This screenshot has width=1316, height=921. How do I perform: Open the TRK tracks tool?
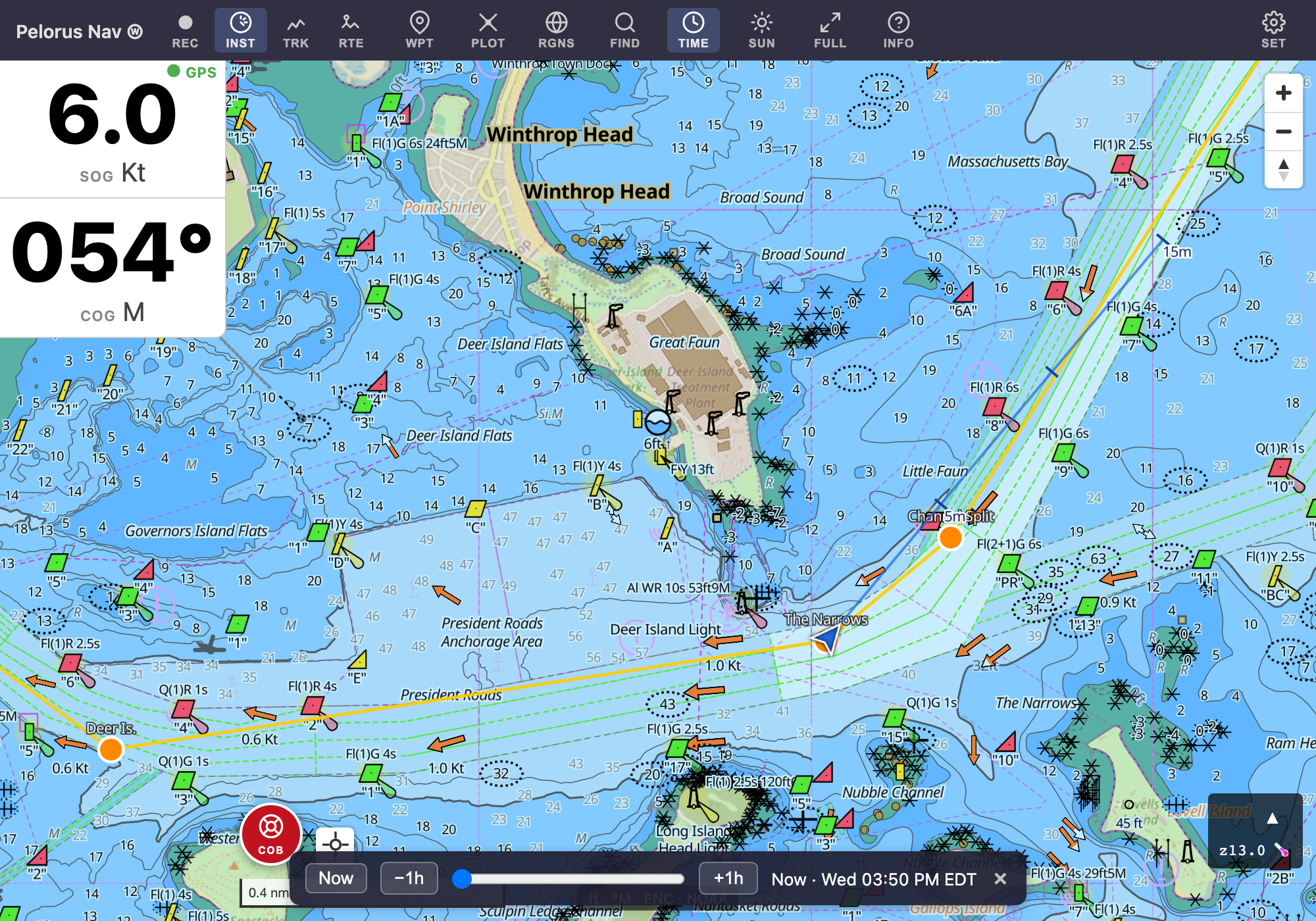[295, 31]
